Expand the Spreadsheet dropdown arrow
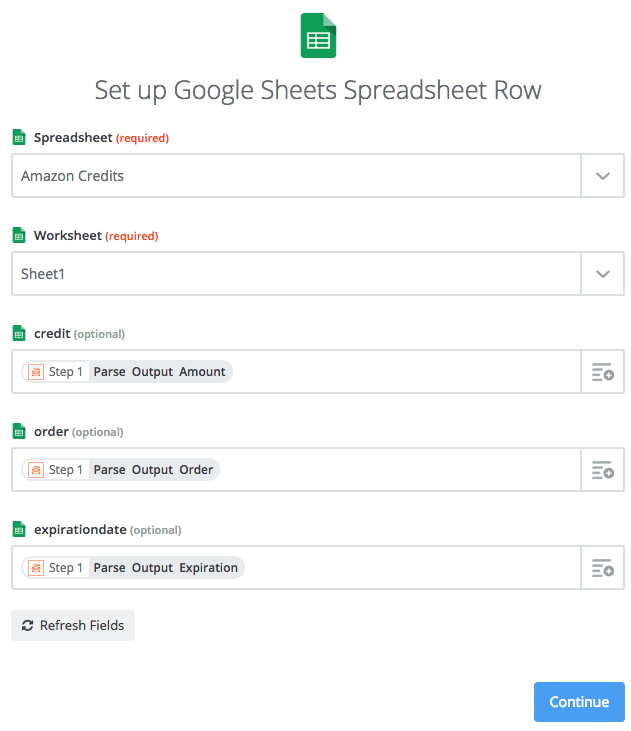Screen dimensions: 631x731 coord(602,176)
